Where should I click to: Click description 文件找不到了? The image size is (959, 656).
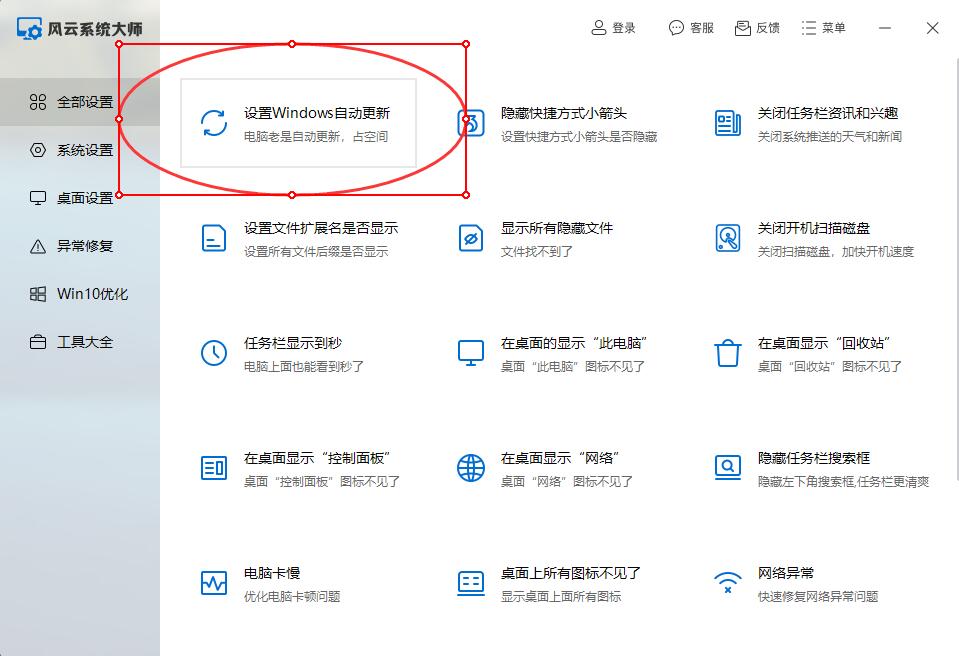(537, 251)
